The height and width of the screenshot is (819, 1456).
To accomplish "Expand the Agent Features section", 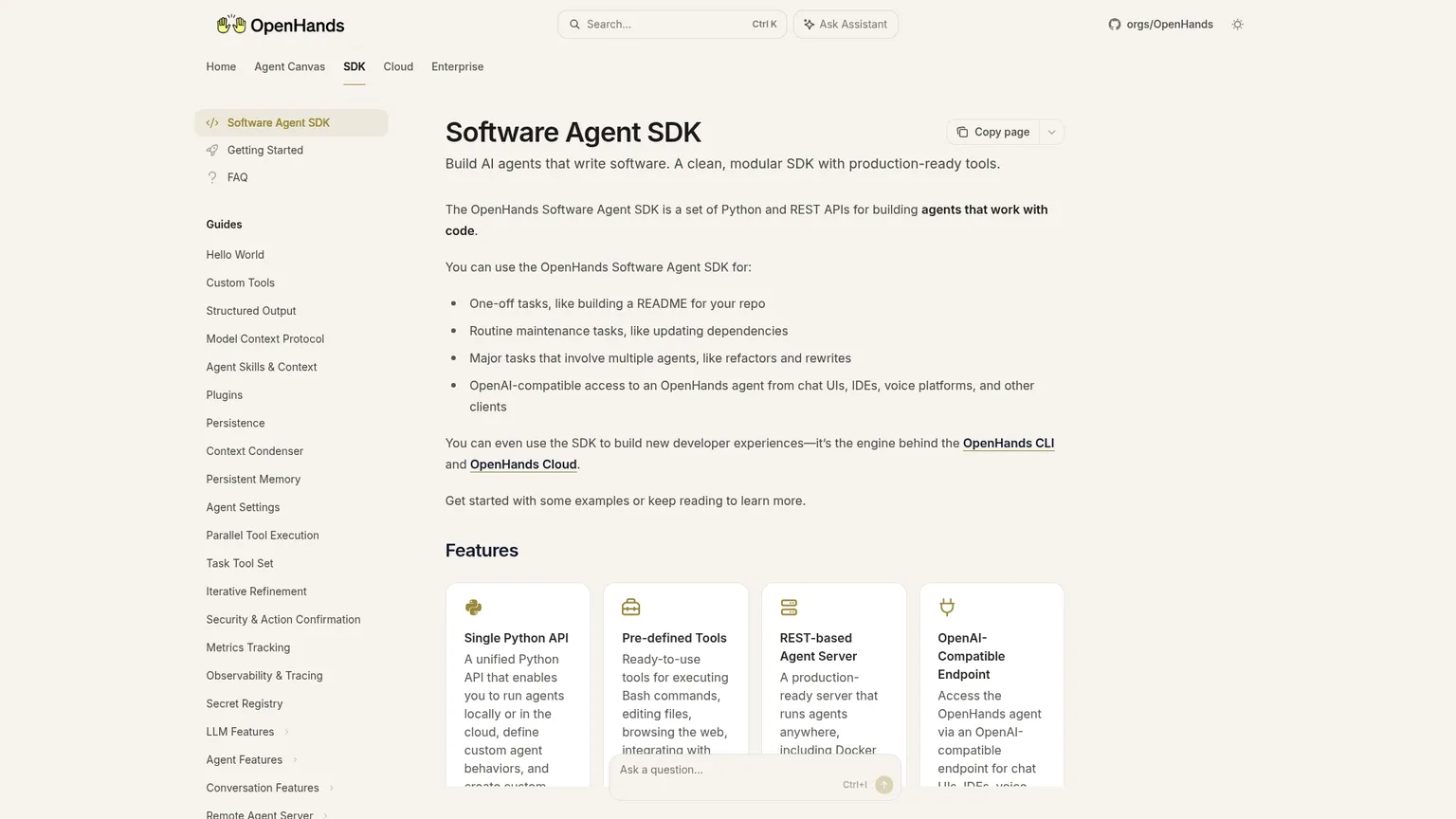I will point(295,760).
